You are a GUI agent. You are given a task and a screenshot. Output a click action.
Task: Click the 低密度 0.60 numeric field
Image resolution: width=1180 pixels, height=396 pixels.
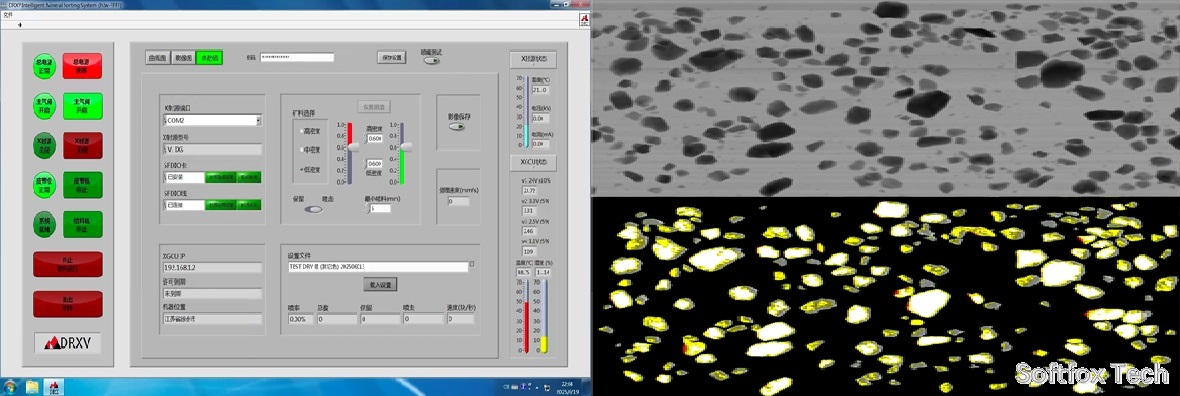(x=375, y=163)
